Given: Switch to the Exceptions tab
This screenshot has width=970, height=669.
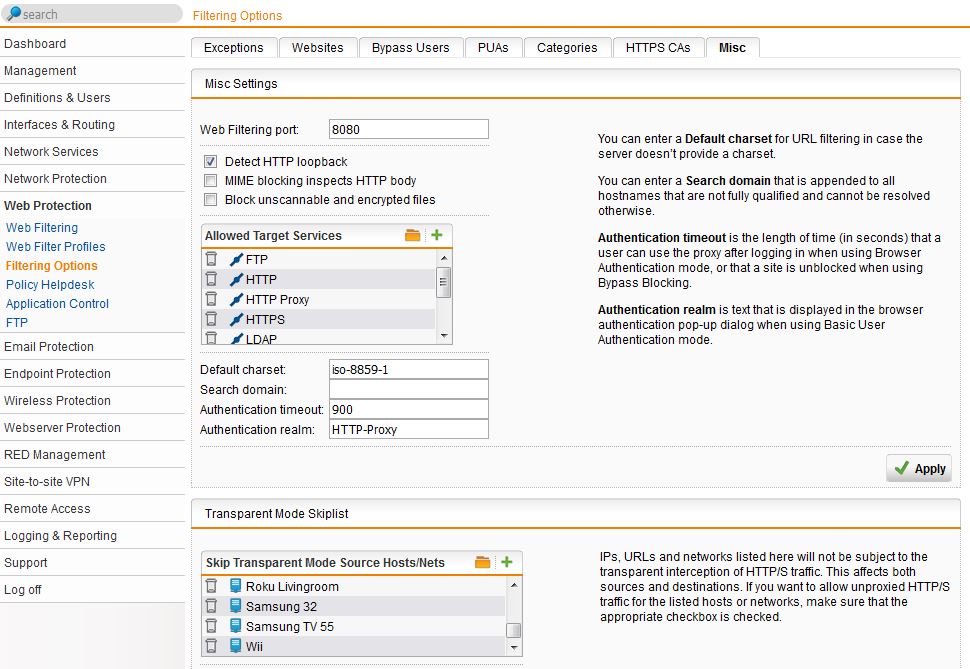Looking at the screenshot, I should click(234, 48).
